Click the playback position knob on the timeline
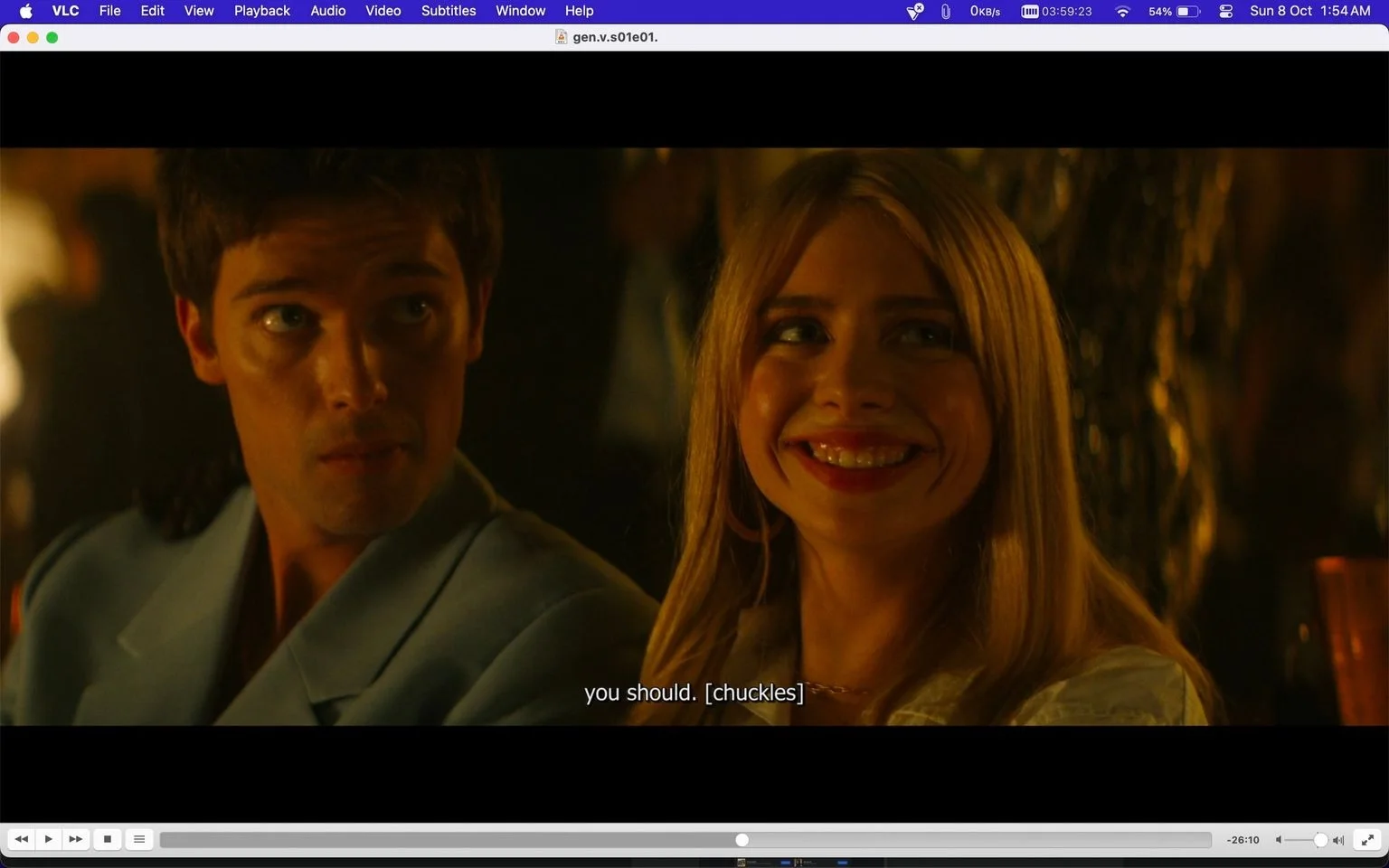Screen dimensions: 1389x868 [742, 840]
